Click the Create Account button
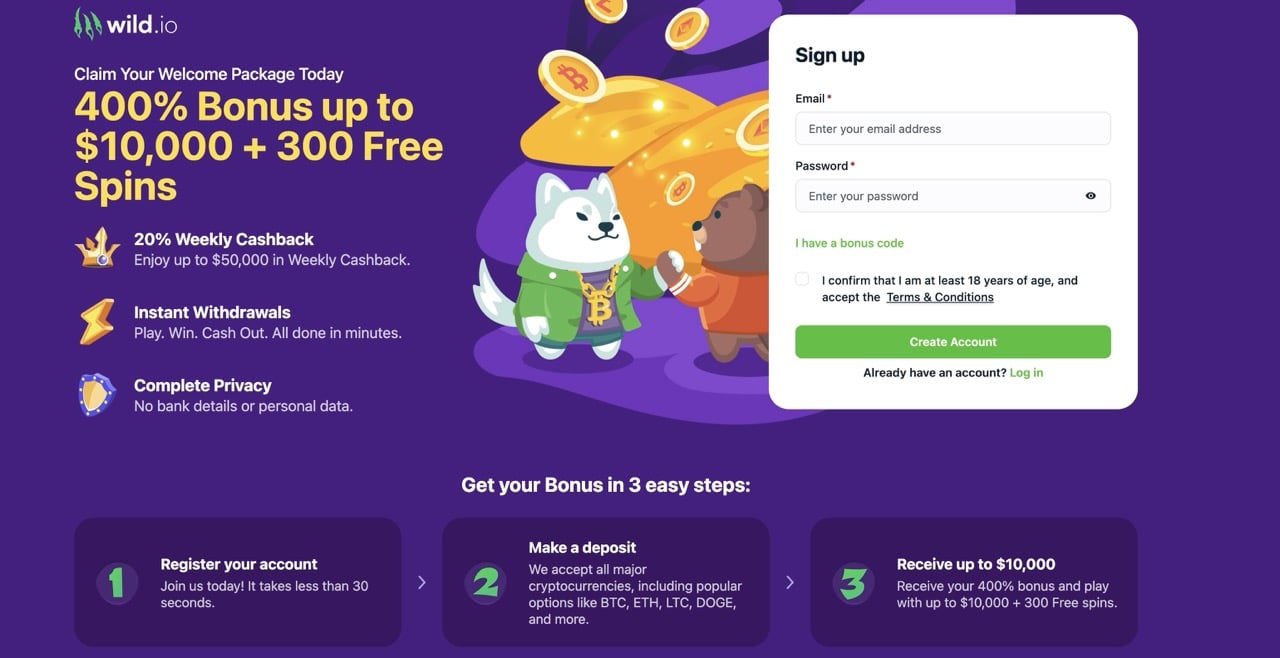The height and width of the screenshot is (658, 1280). [x=952, y=341]
